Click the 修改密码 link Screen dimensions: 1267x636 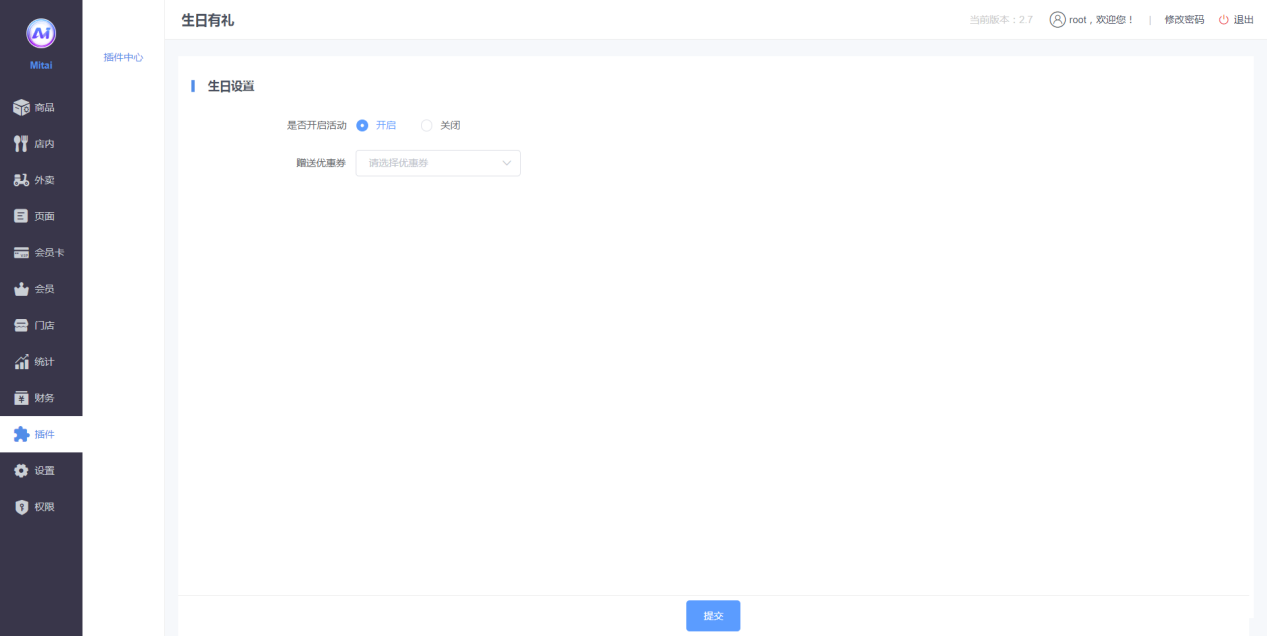pos(1184,20)
